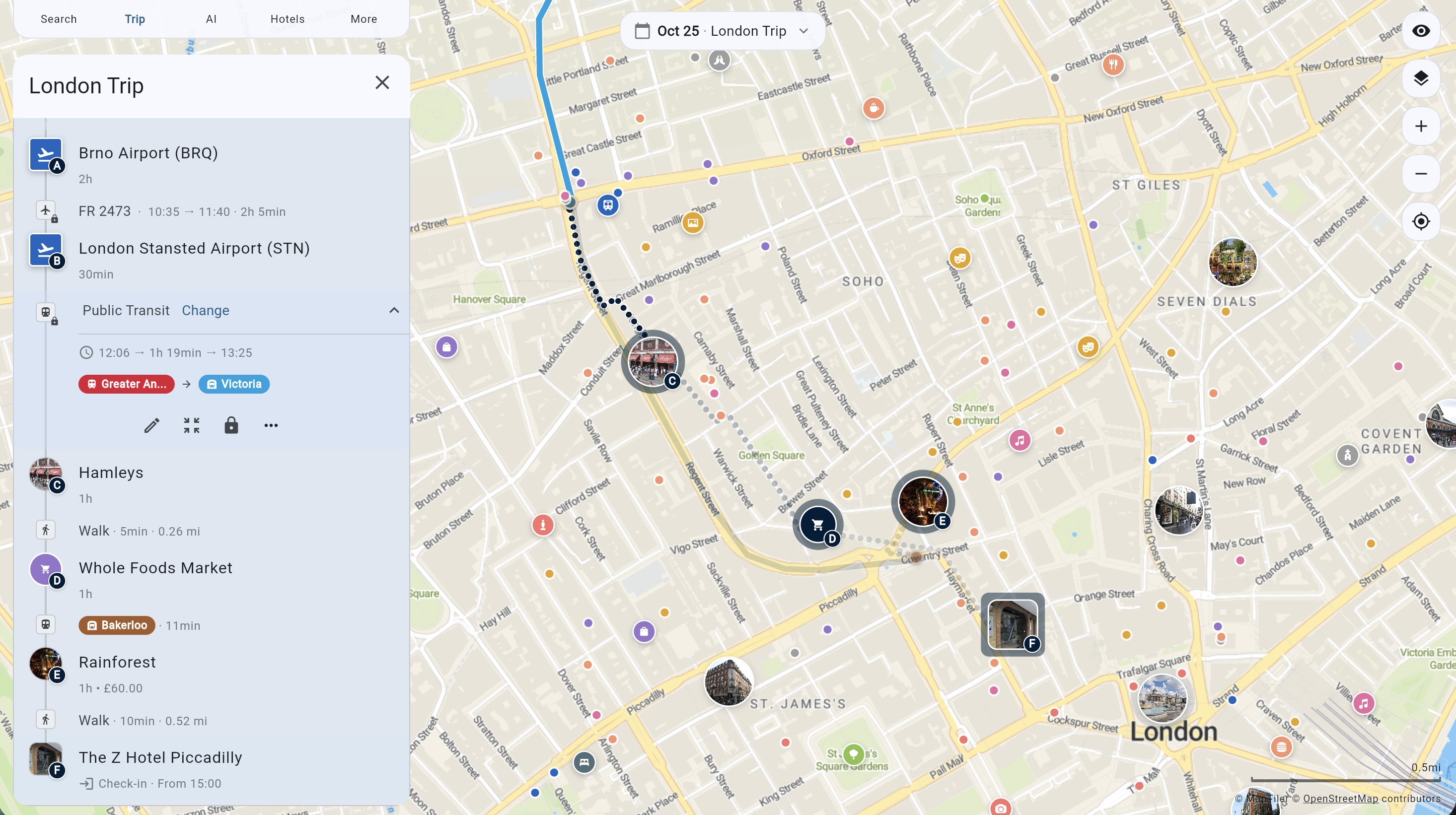
Task: Click the cafe marker near Eastcastle Street
Action: (x=874, y=108)
